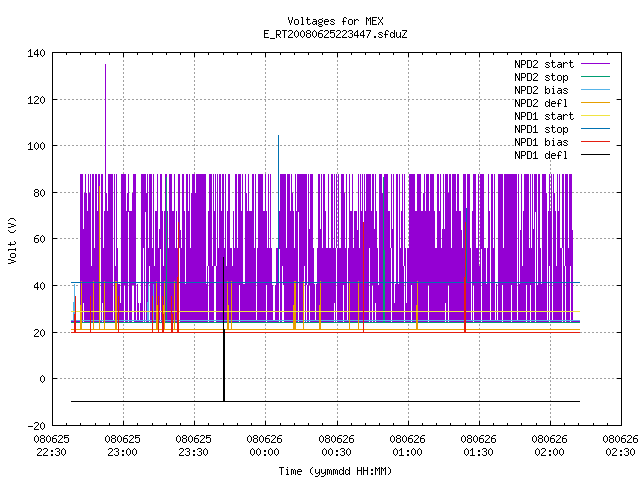Select the filename E_RT20080625223447.sfduZ subtitle
This screenshot has width=640, height=480.
click(335, 34)
